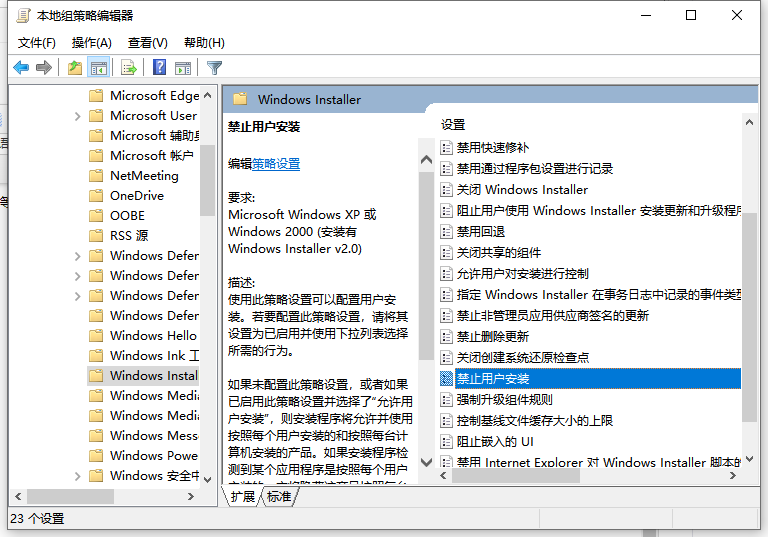Open the 查看(V) menu
The width and height of the screenshot is (768, 537).
coord(148,43)
